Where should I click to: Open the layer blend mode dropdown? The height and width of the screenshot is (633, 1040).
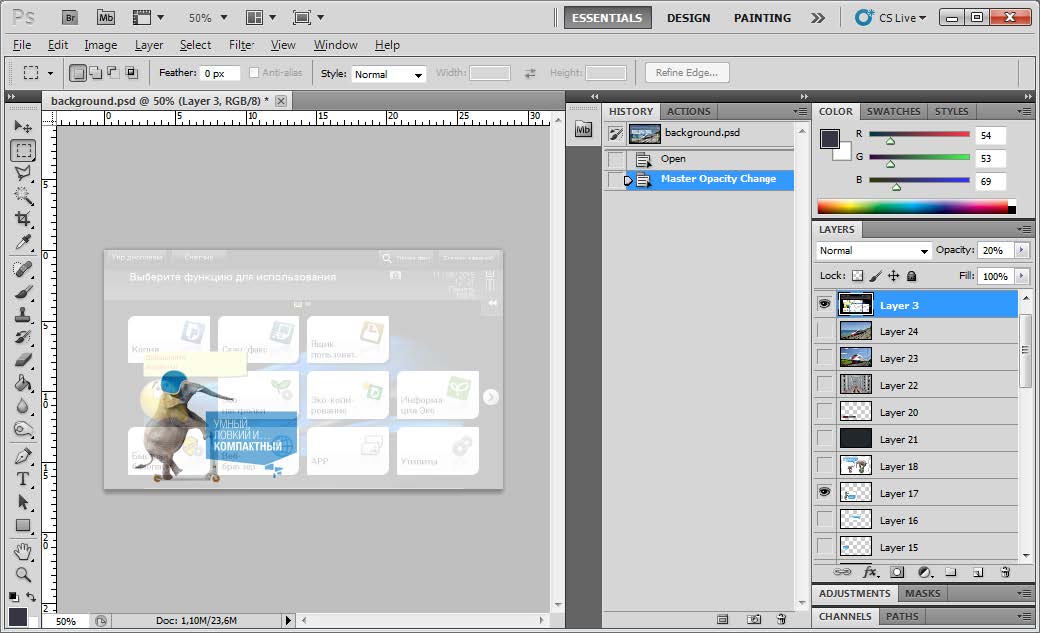click(x=873, y=251)
